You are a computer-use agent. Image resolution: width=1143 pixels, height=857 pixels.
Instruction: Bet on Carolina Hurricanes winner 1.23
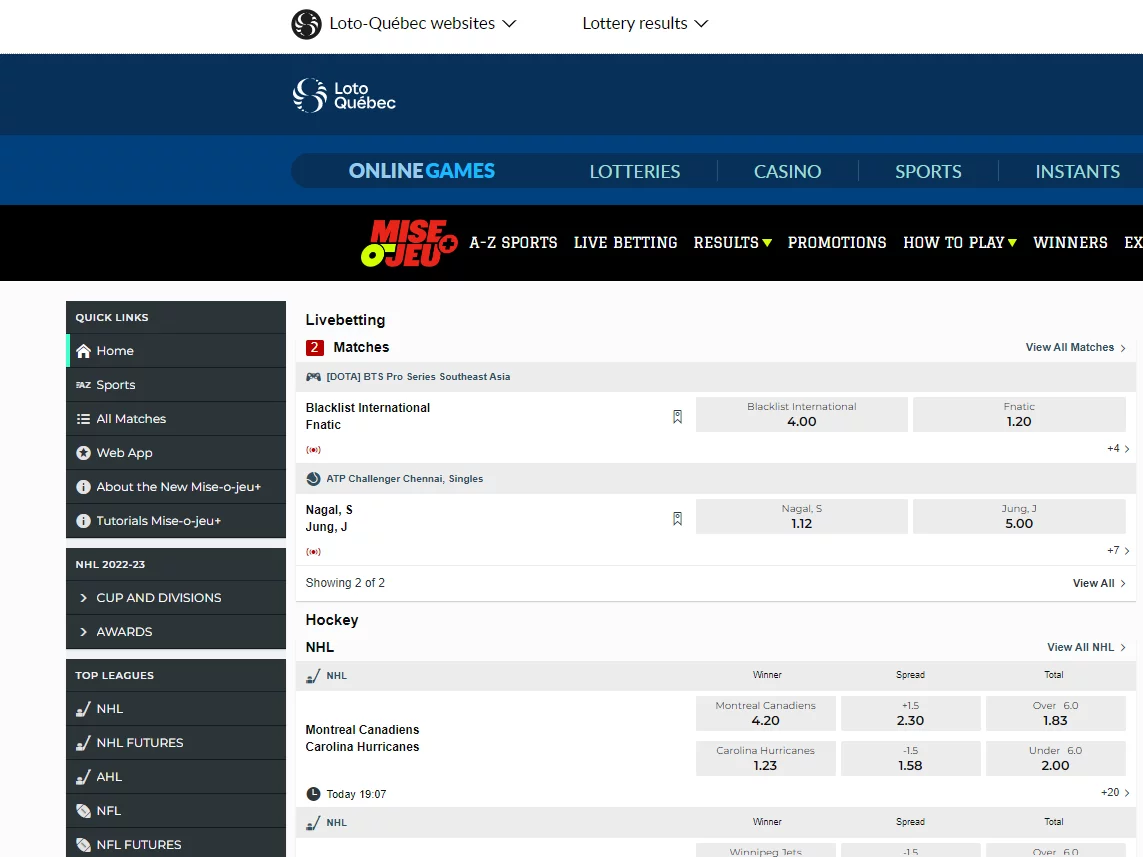(x=765, y=759)
